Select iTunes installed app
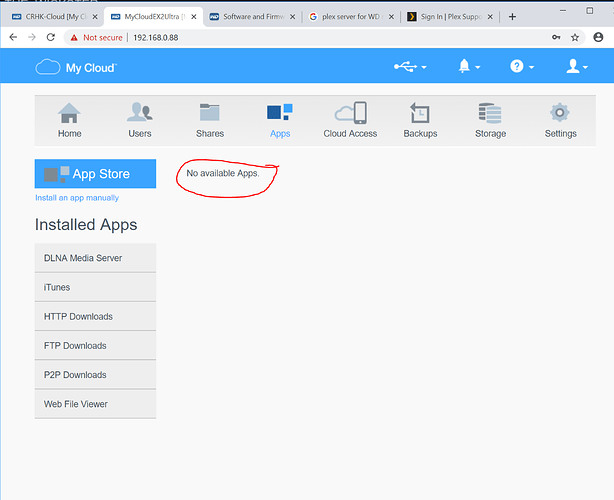Viewport: 614px width, 500px height. click(95, 287)
